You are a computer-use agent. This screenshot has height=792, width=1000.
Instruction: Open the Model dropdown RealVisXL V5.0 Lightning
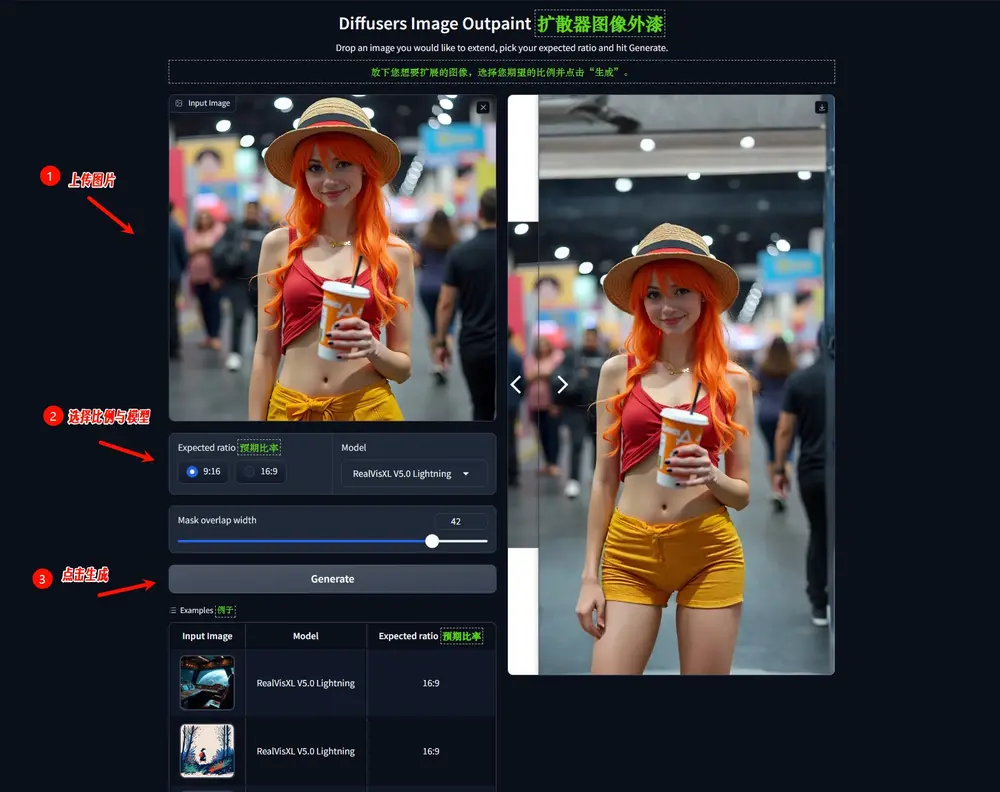coord(414,474)
